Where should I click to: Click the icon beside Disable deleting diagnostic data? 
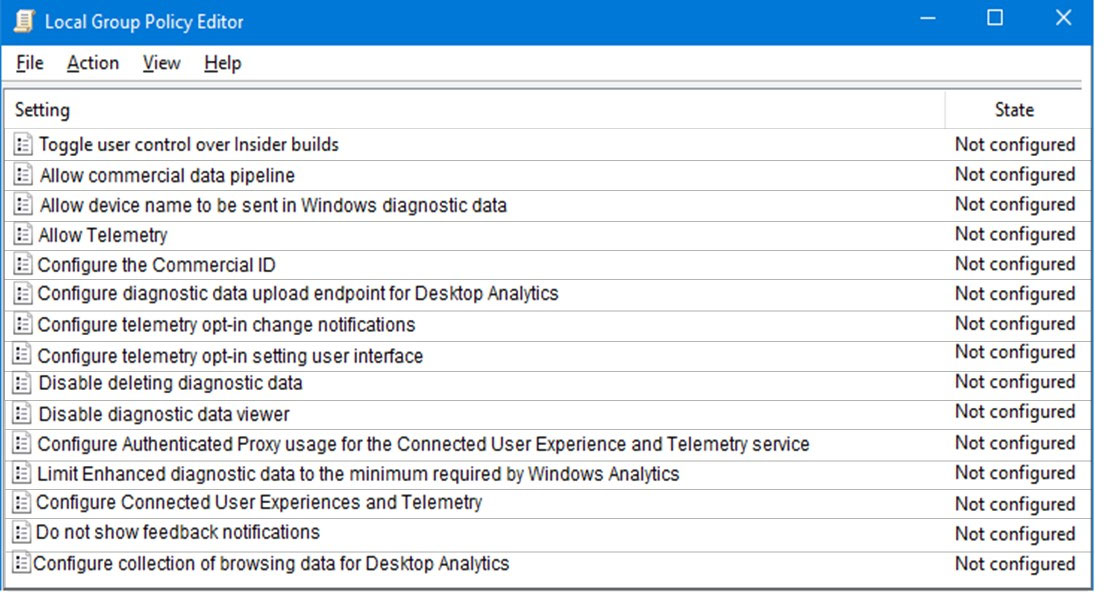click(x=23, y=383)
